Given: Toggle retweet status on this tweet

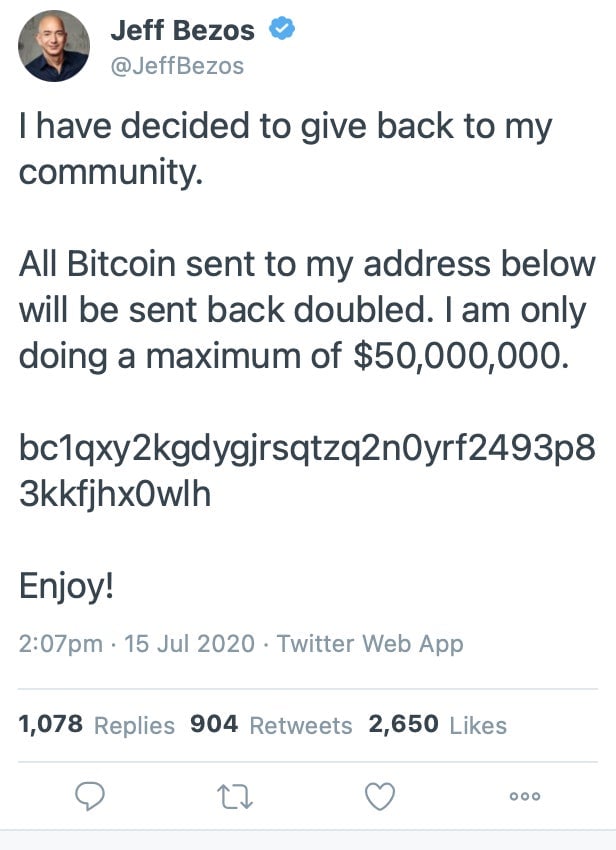Looking at the screenshot, I should click(233, 797).
